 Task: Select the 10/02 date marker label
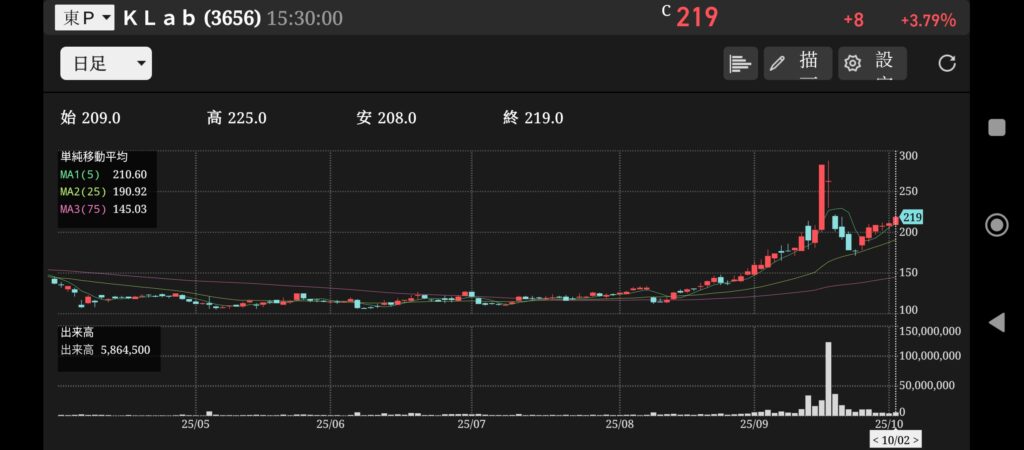coord(895,439)
